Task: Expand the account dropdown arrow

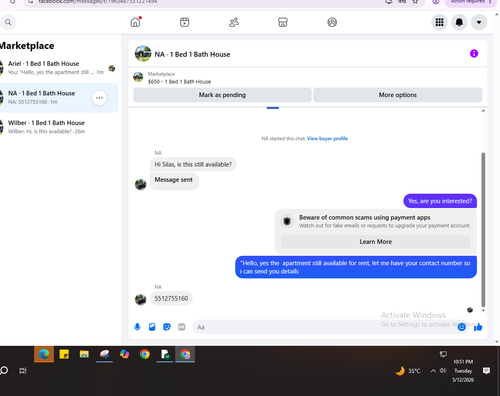Action: (x=479, y=22)
